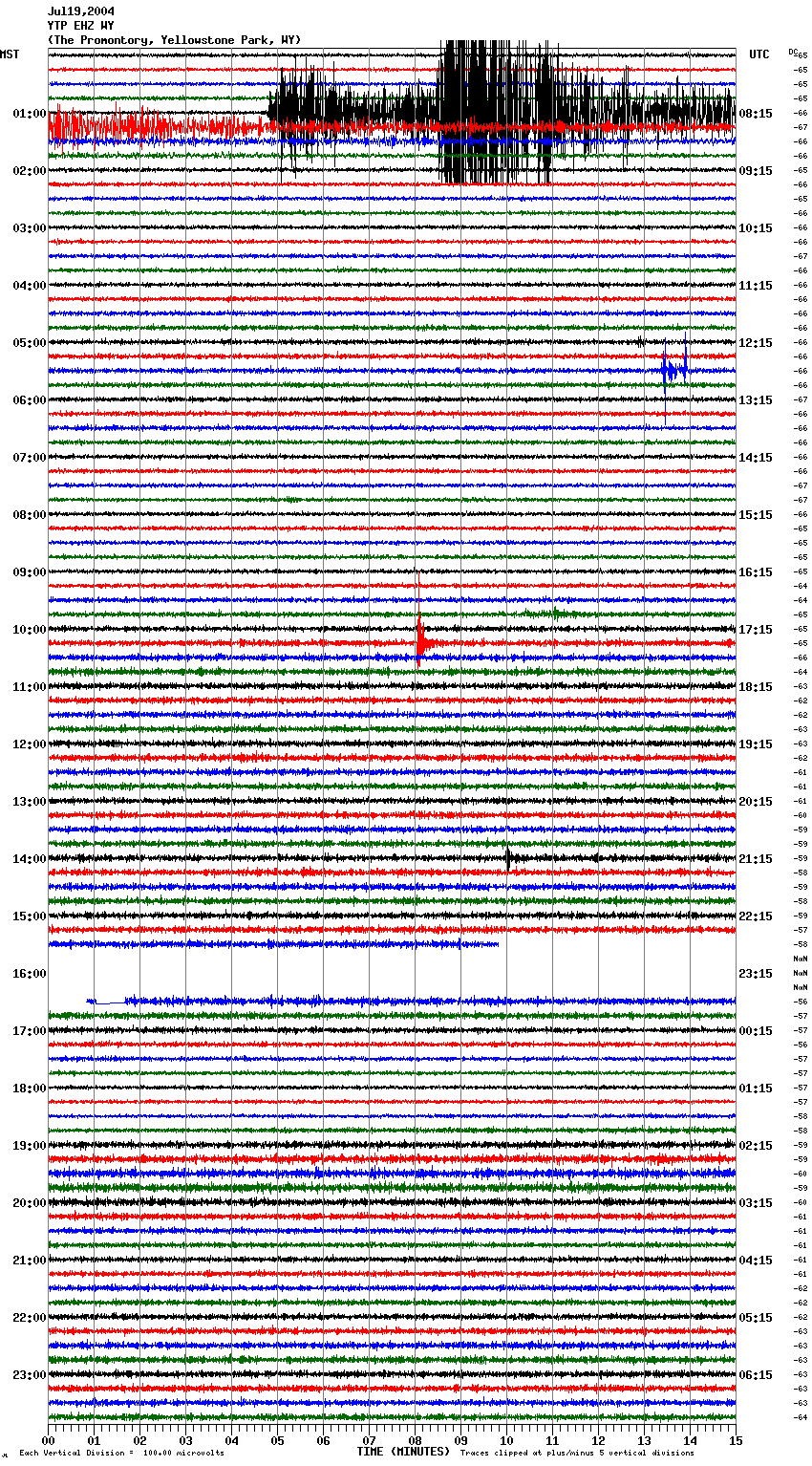Click the "01:00" MST time label

tap(30, 113)
